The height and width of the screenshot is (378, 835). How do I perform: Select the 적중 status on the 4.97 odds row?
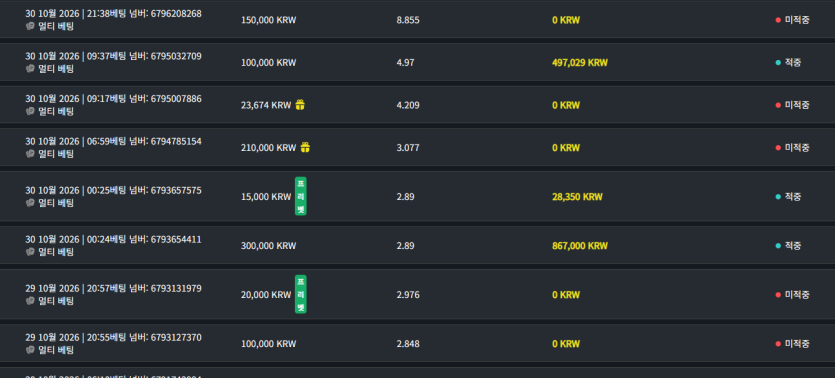click(792, 63)
